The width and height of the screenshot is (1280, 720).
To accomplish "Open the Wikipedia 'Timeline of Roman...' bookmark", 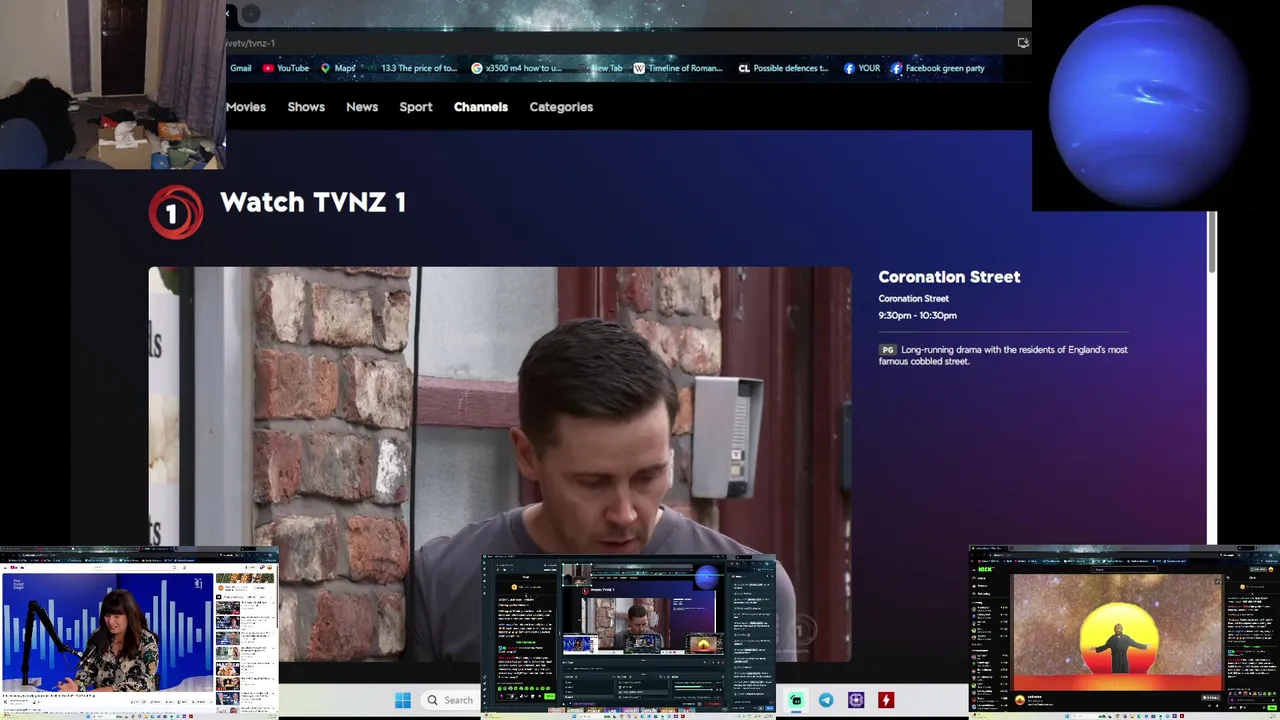I will tap(678, 68).
